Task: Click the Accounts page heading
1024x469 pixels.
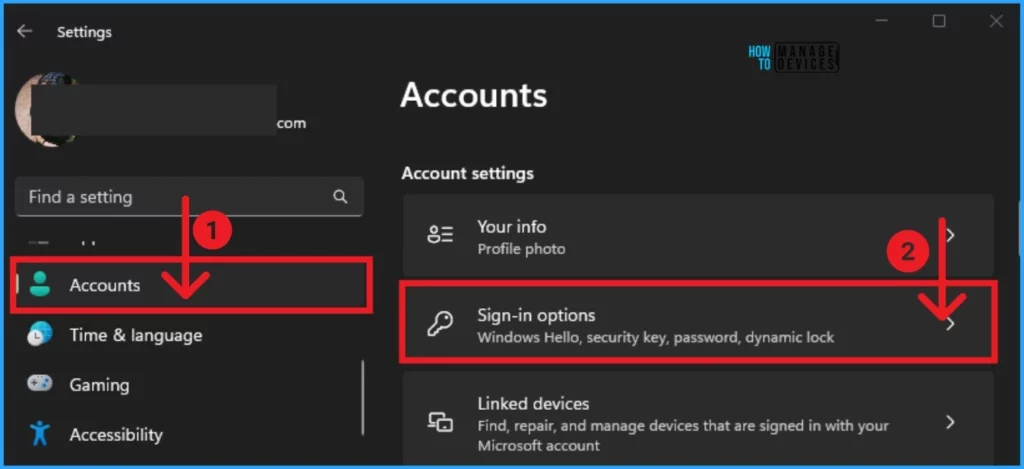Action: coord(473,95)
